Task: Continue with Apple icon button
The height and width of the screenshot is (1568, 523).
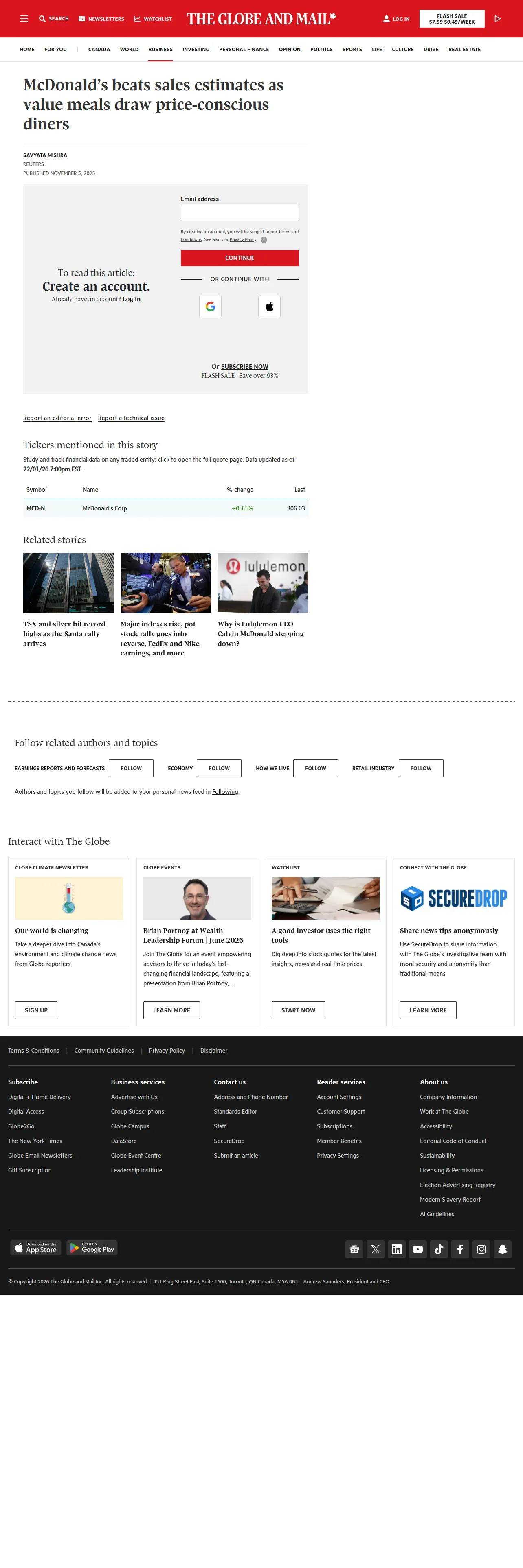Action: click(269, 307)
